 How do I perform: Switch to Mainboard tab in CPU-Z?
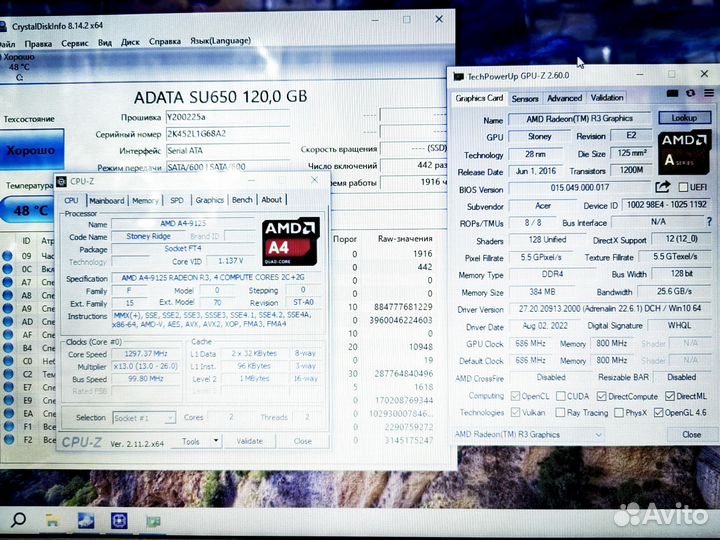pyautogui.click(x=107, y=201)
